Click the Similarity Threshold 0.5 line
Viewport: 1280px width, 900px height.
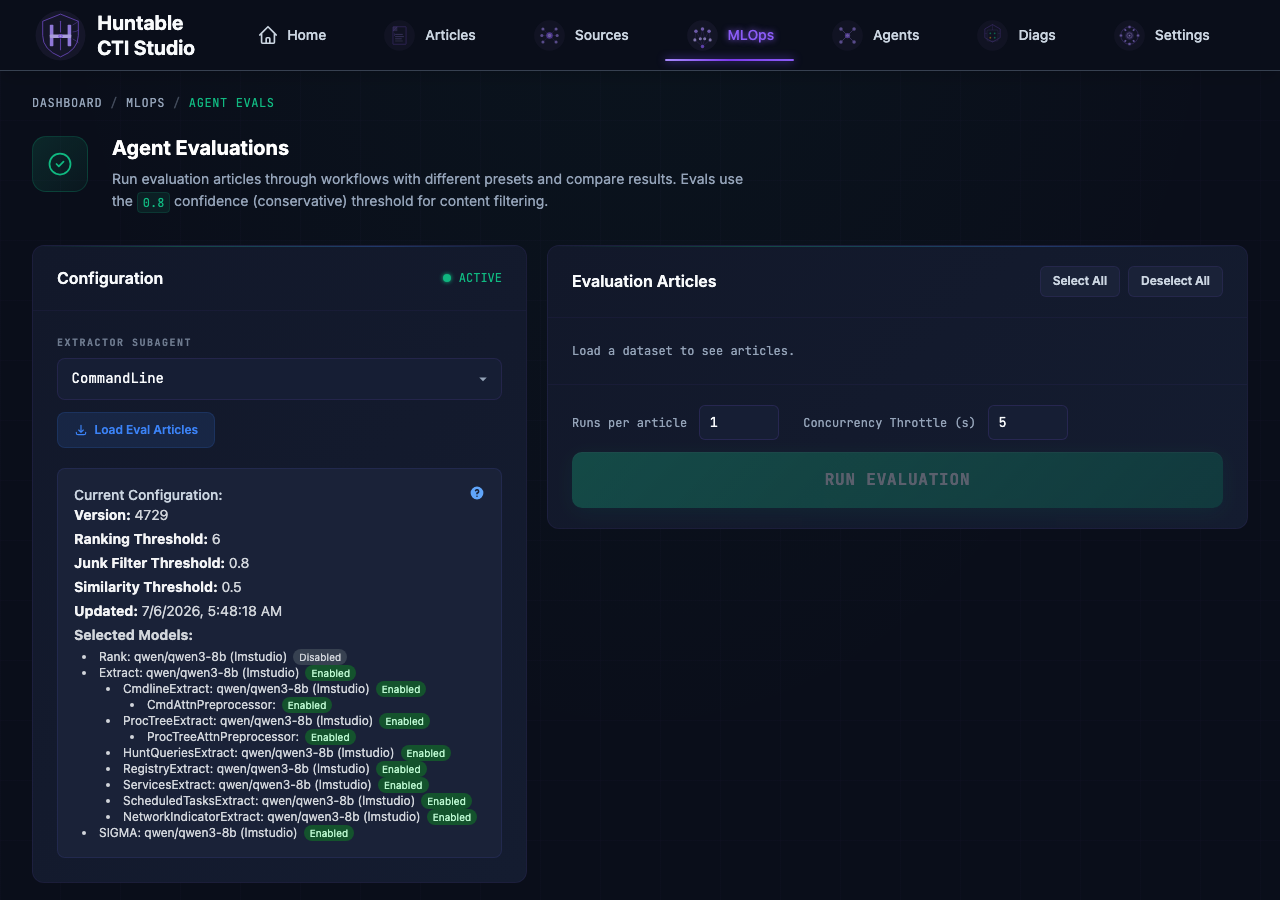click(158, 587)
